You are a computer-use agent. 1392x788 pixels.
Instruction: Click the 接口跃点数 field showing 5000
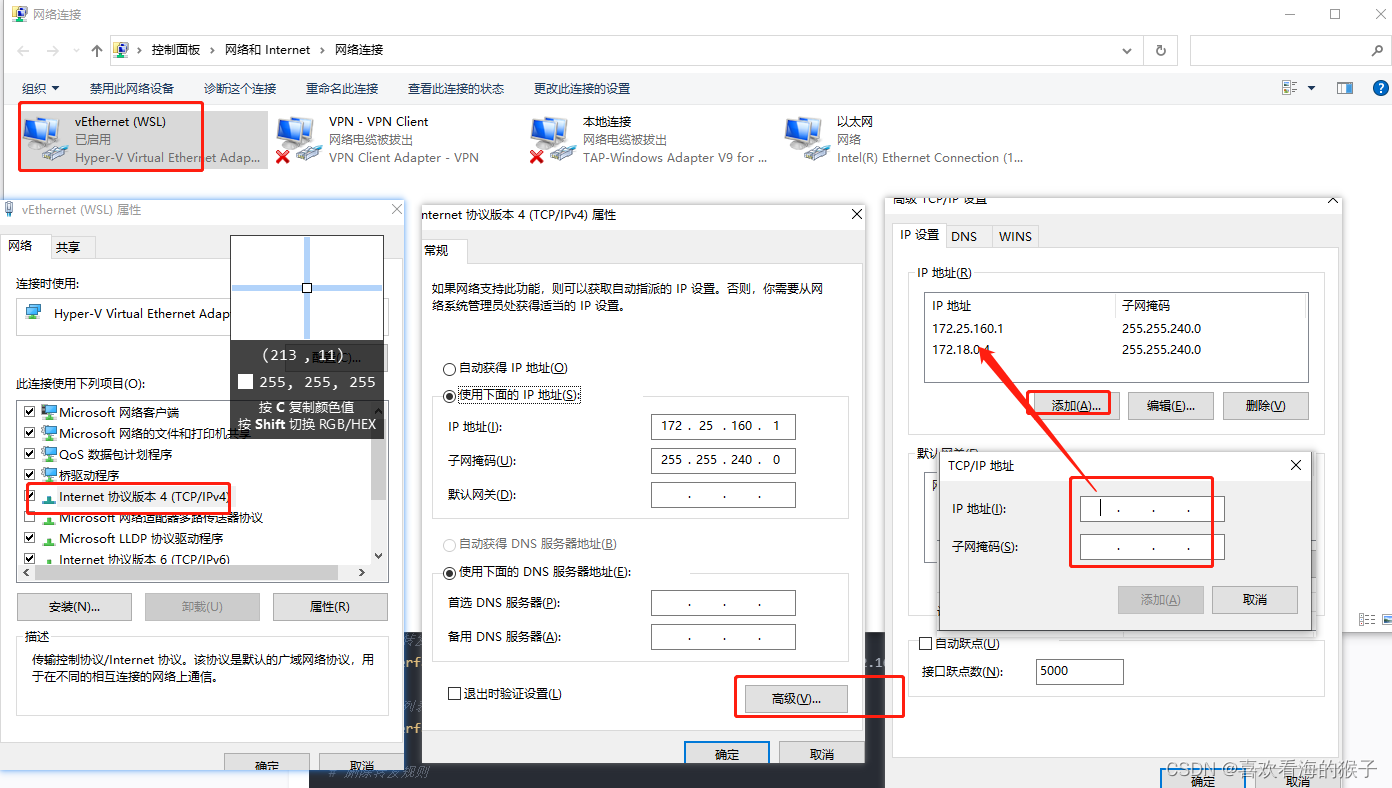(1080, 672)
